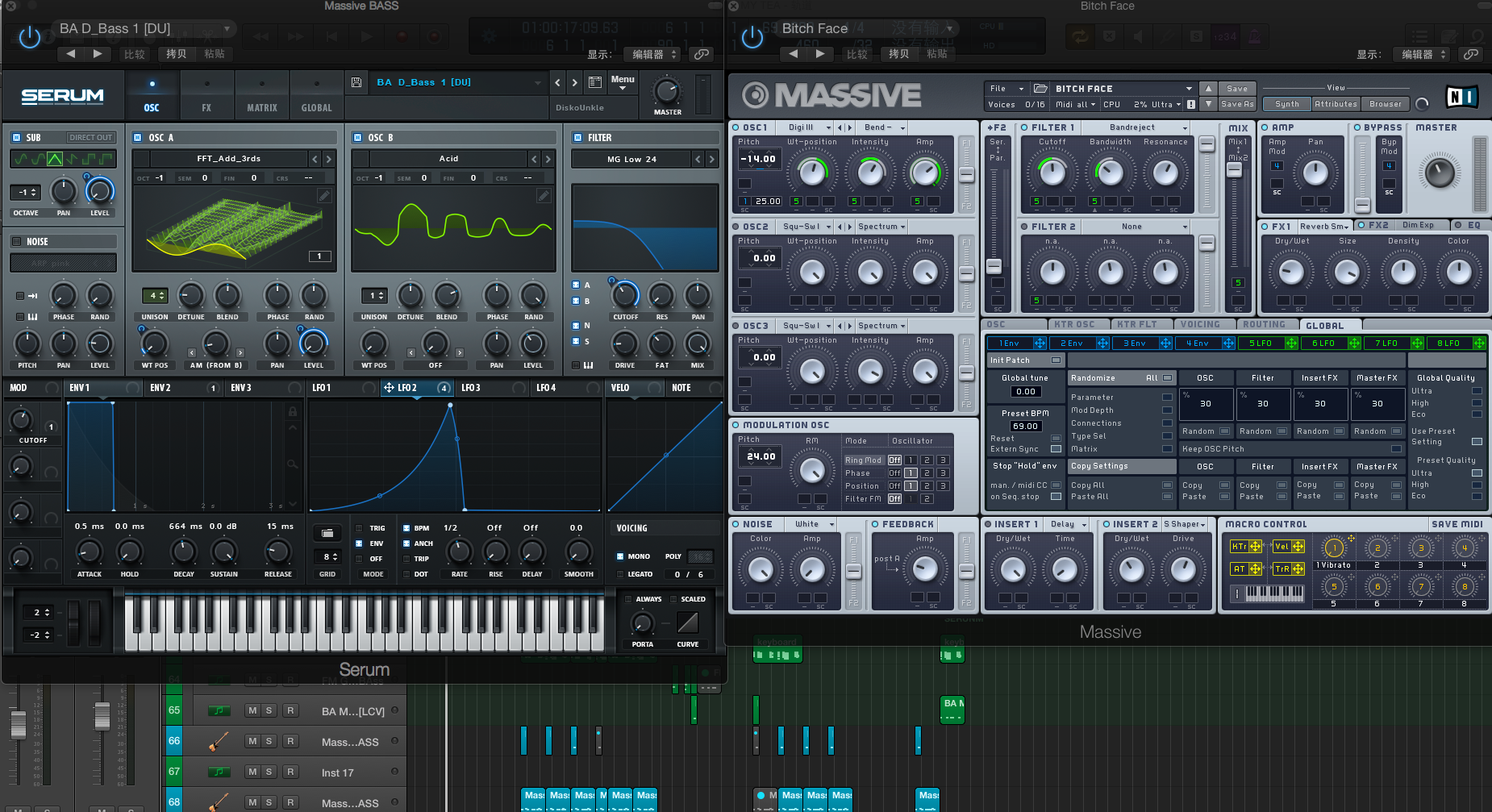Toggle Bitch Face plugin power button

pyautogui.click(x=752, y=37)
